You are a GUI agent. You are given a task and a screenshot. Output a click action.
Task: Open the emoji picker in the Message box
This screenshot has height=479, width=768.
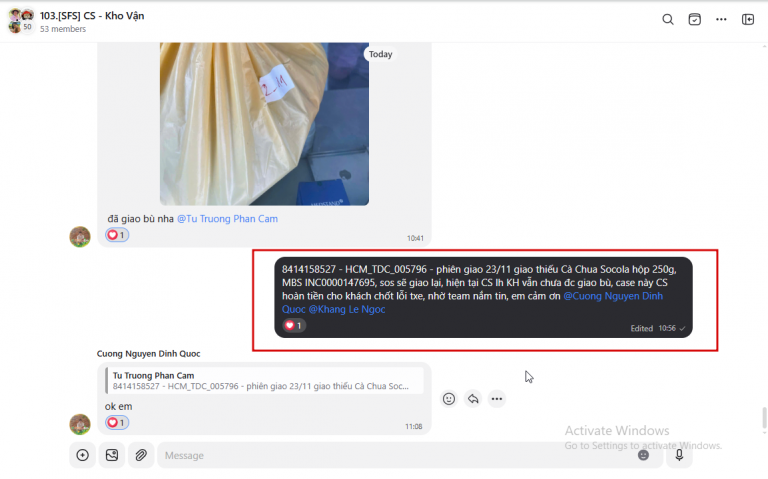(x=643, y=455)
